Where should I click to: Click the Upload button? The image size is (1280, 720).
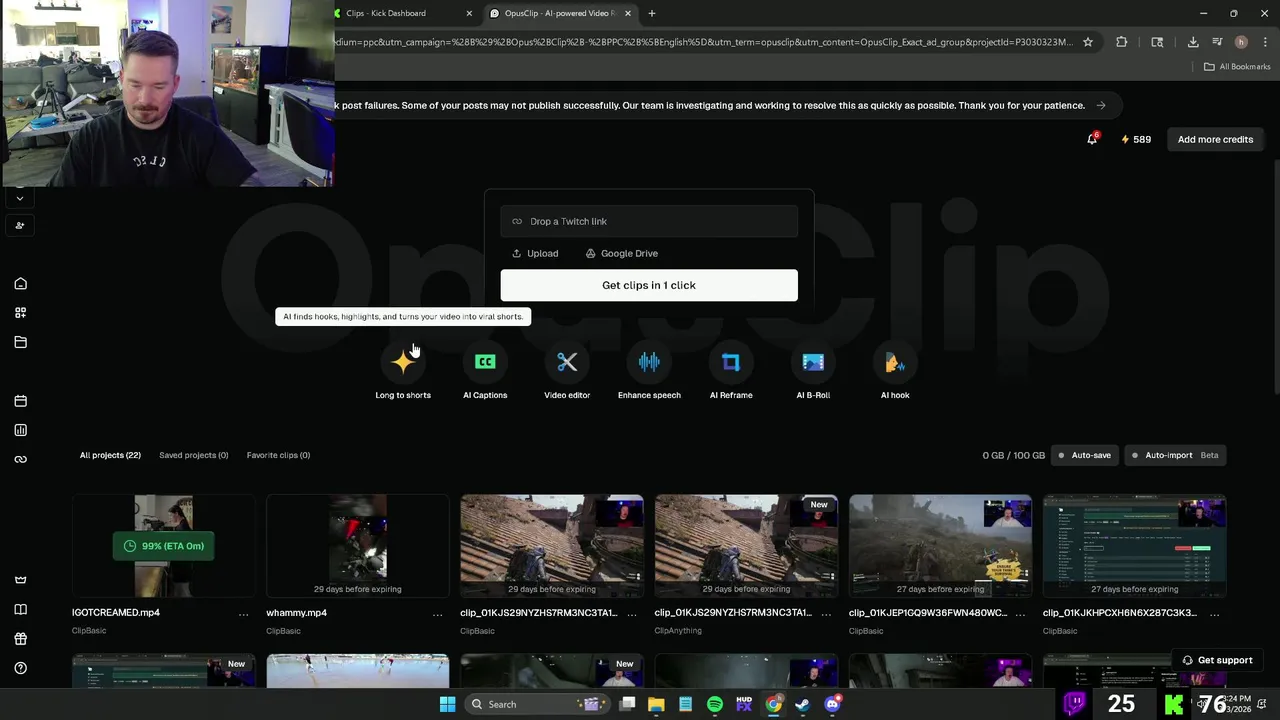535,253
